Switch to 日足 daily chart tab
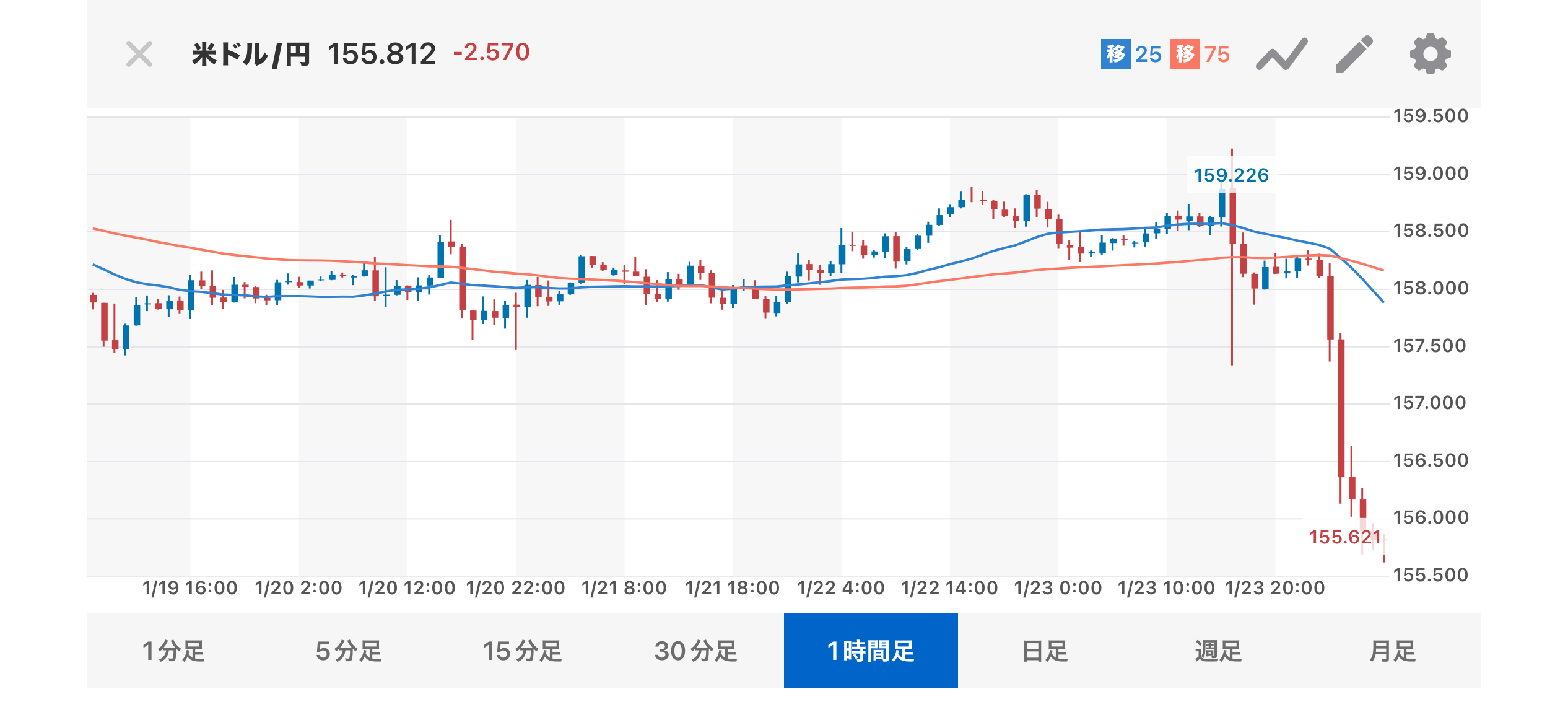Viewport: 1568px width, 725px height. point(1045,651)
